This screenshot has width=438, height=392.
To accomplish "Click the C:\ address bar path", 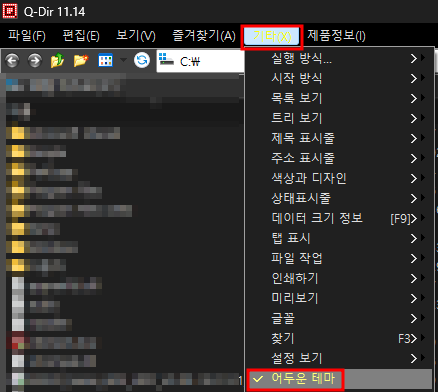I will 190,62.
